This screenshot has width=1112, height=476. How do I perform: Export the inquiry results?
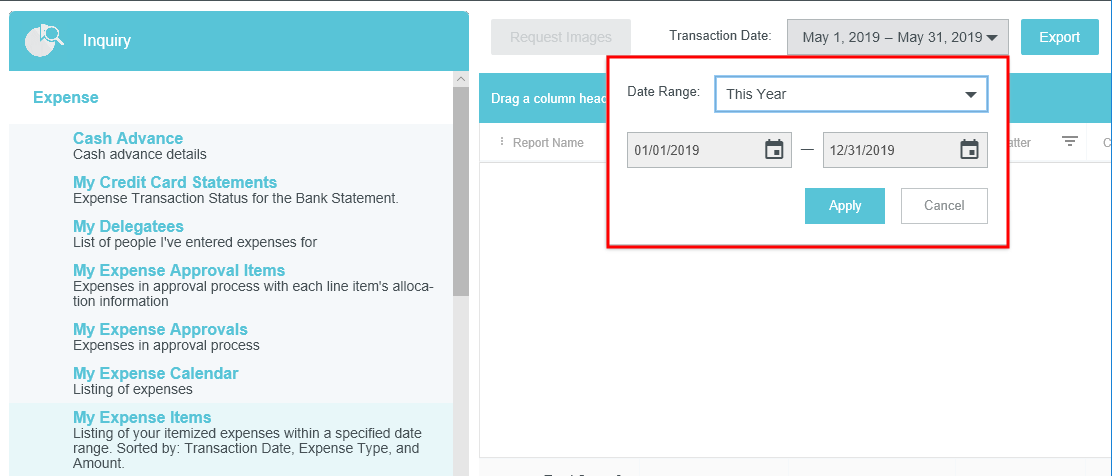point(1059,37)
